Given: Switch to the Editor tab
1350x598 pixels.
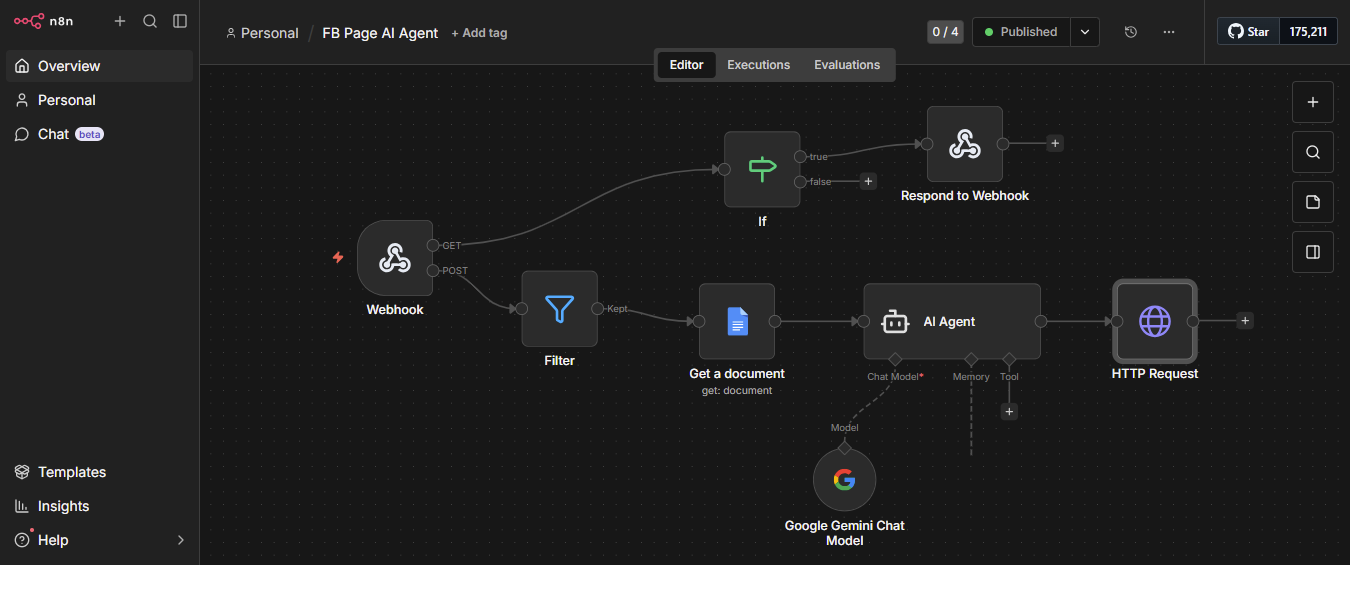Looking at the screenshot, I should pyautogui.click(x=686, y=65).
